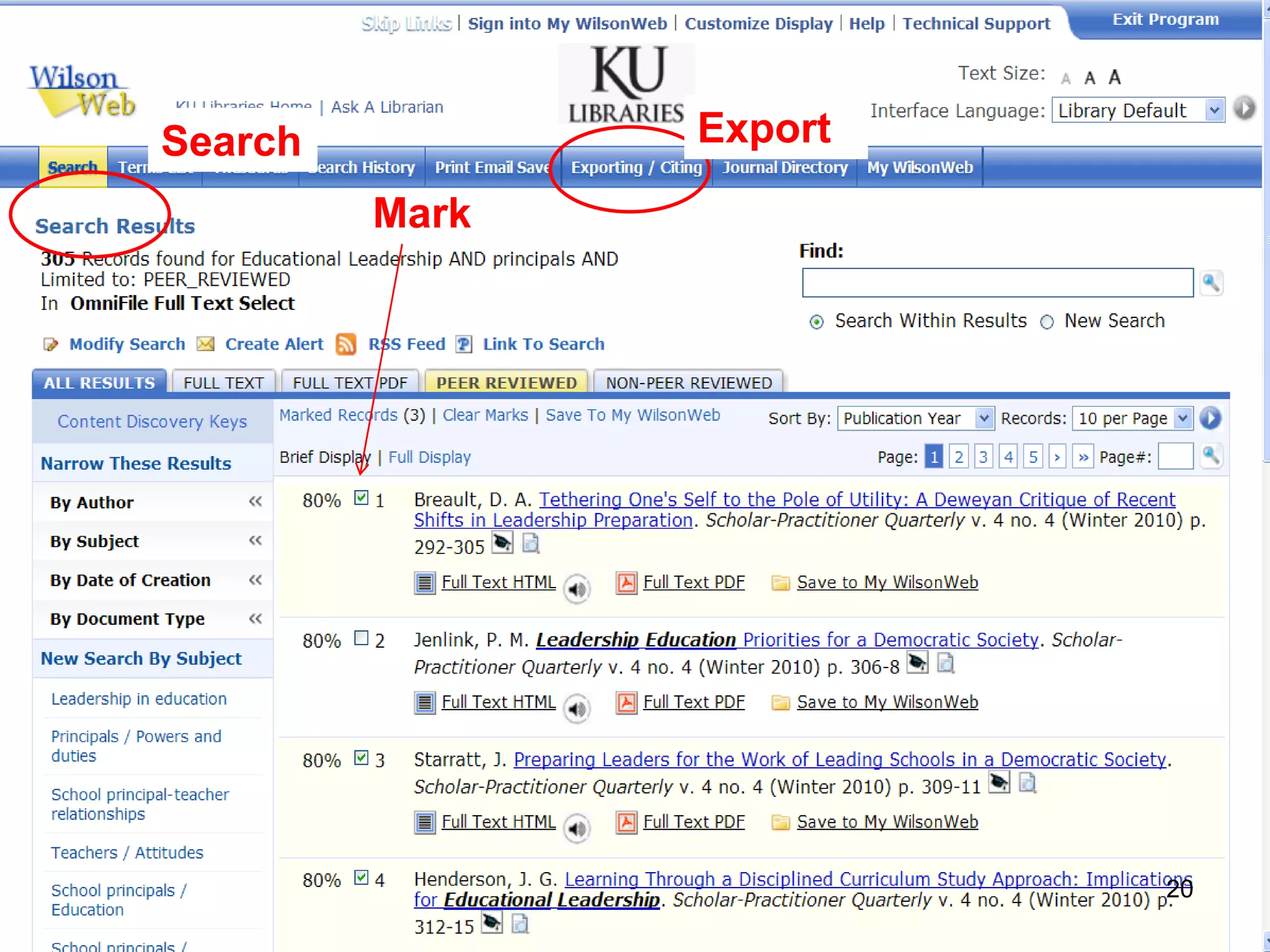
Task: Play audio speaker icon for record 3
Action: click(x=577, y=827)
